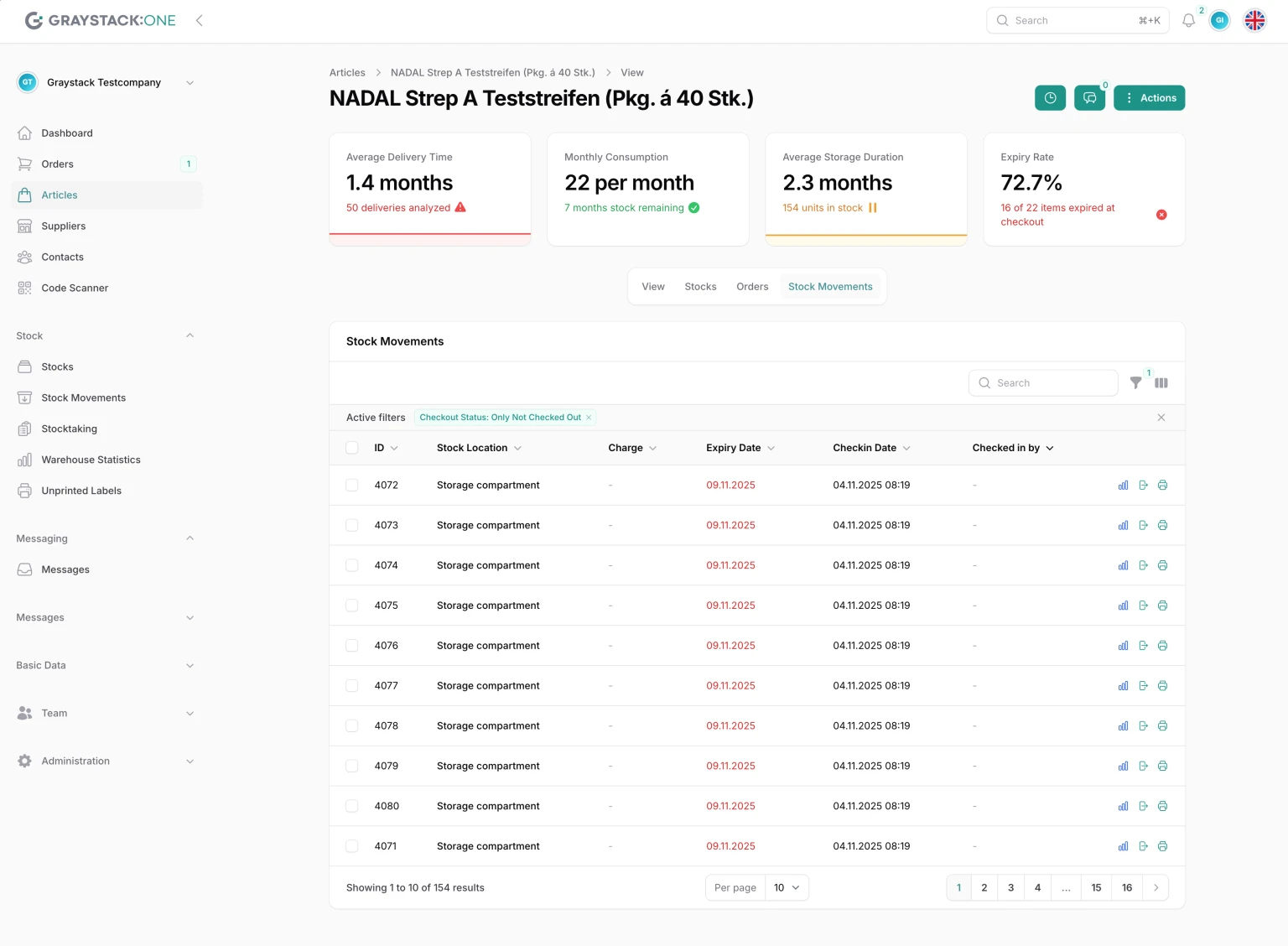Click the filter funnel icon
The image size is (1288, 946).
[x=1135, y=382]
